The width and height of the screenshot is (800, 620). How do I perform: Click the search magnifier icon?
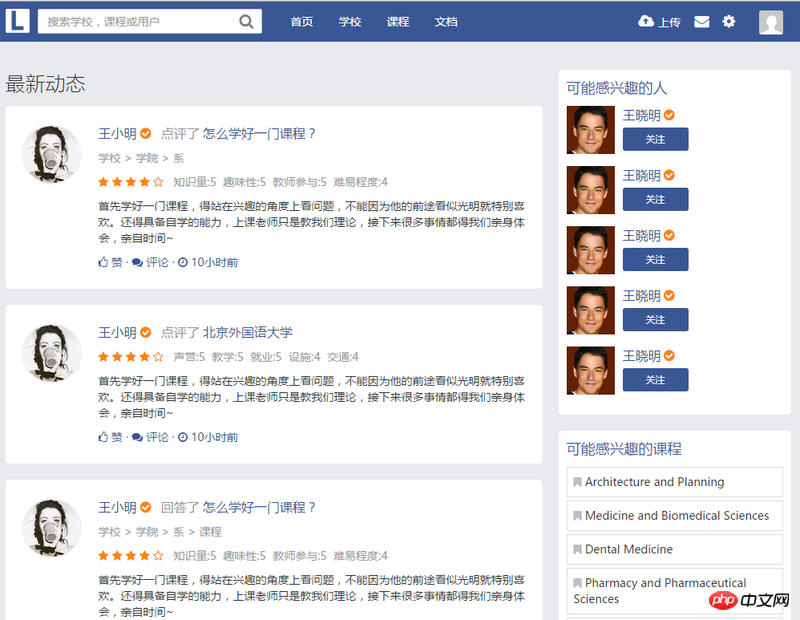pos(246,21)
